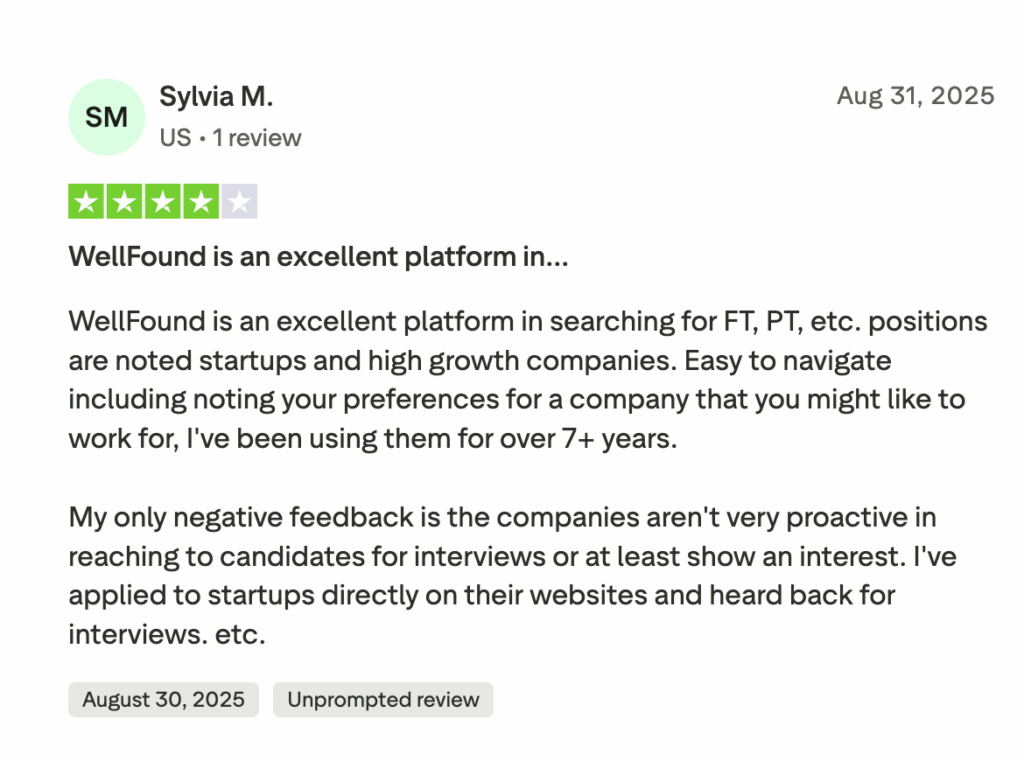This screenshot has height=761, width=1024.
Task: Open reviewer Sylvia M.'s profile name
Action: (x=216, y=97)
